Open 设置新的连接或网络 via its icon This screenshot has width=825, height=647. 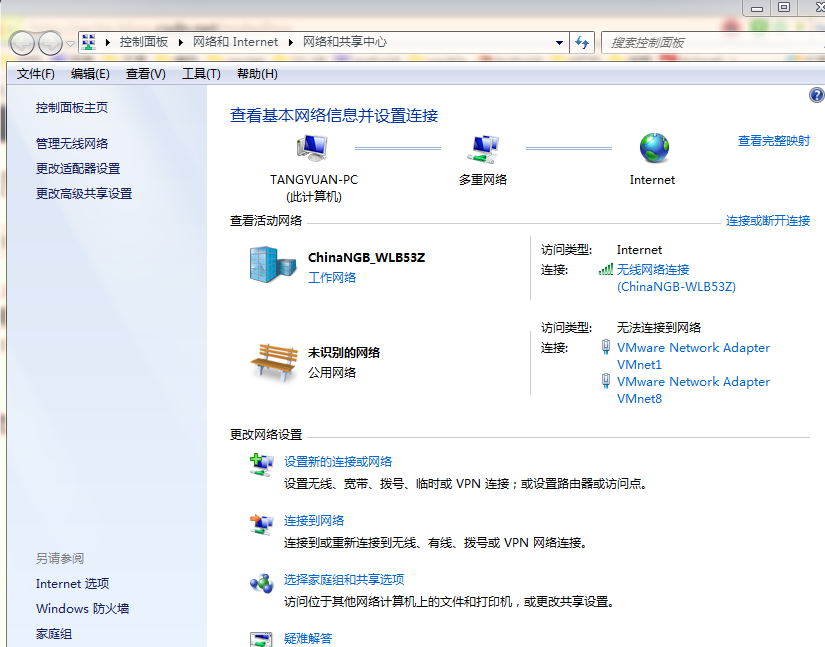point(262,465)
